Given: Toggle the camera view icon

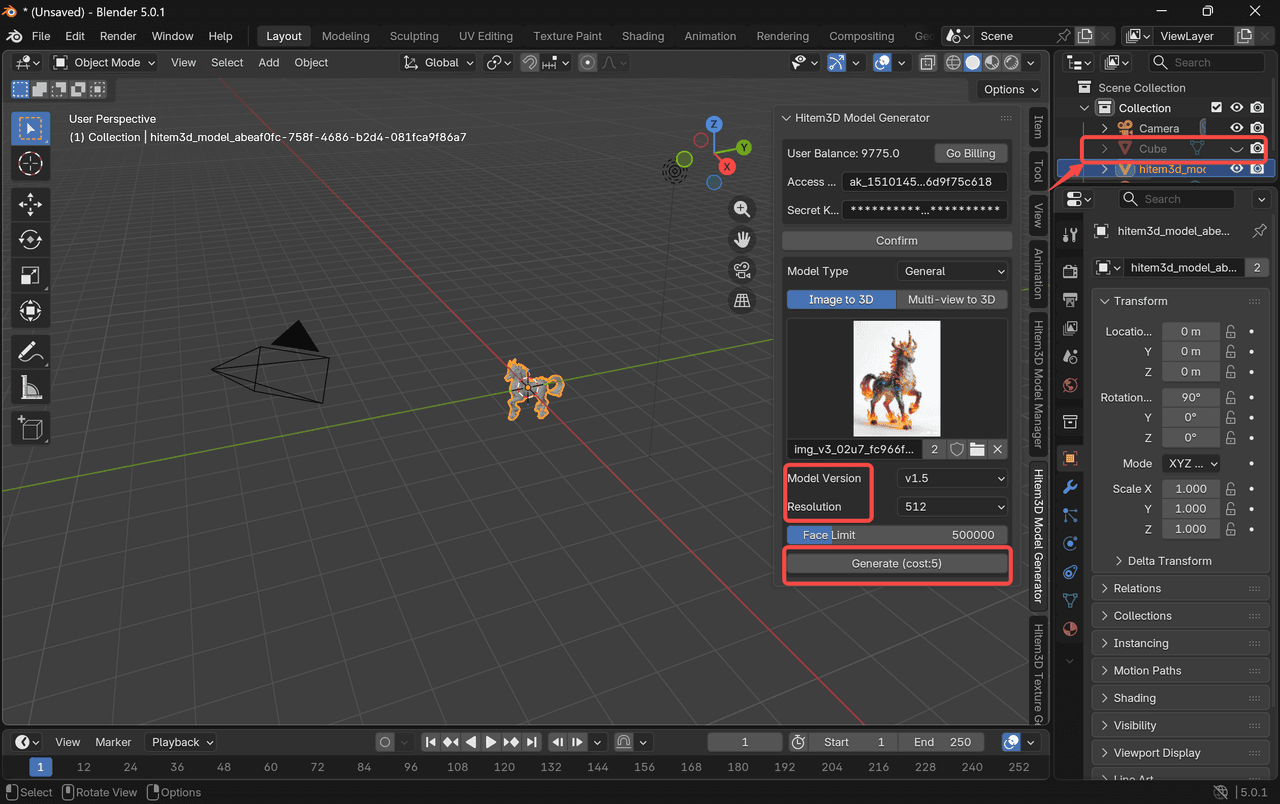Looking at the screenshot, I should tap(742, 270).
